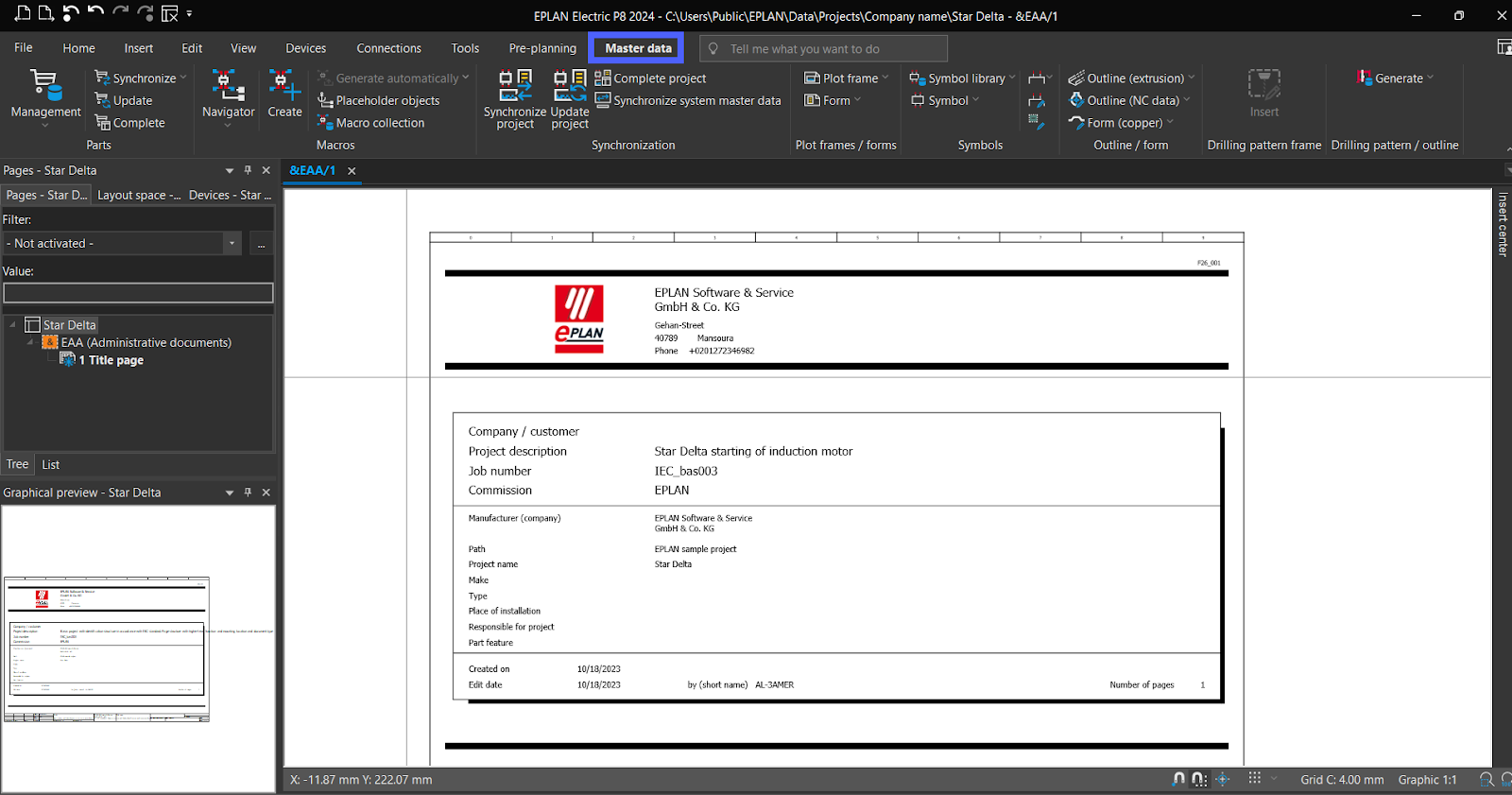Toggle grid display dots icon
The height and width of the screenshot is (795, 1512).
click(x=1255, y=778)
